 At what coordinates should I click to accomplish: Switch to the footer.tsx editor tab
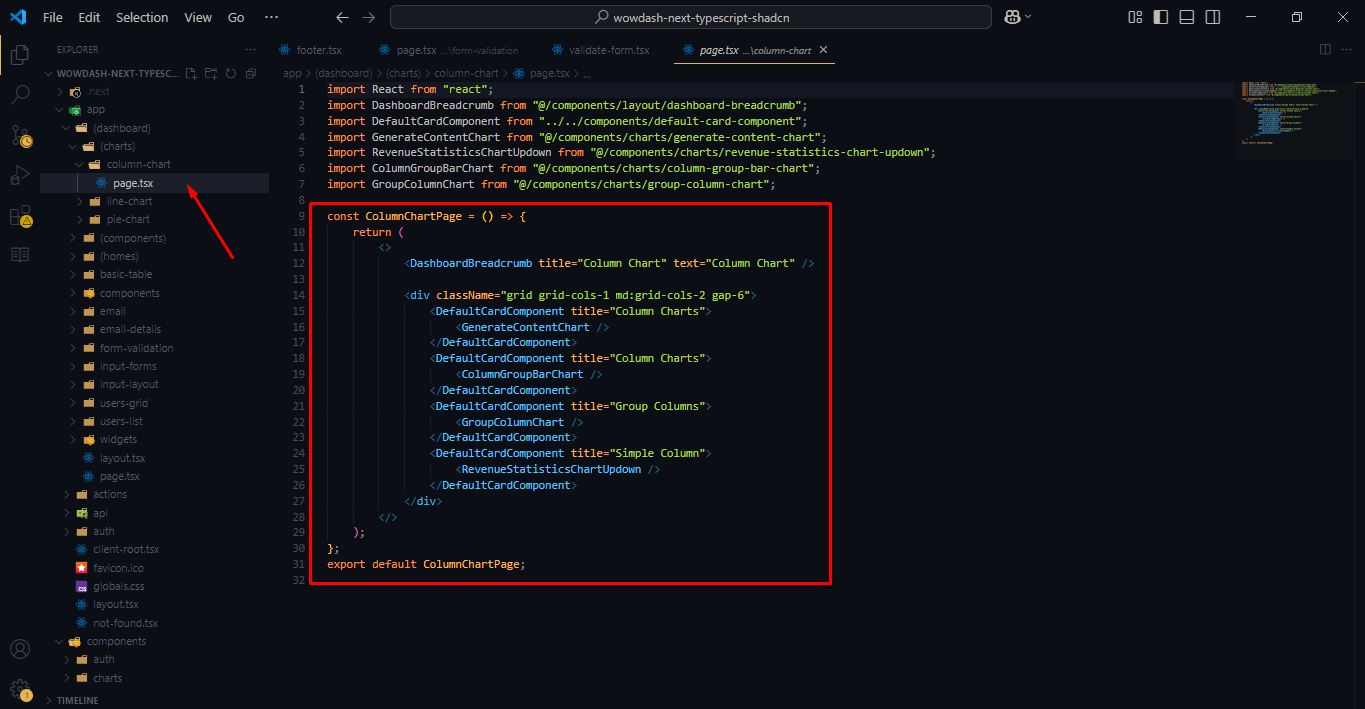click(315, 49)
